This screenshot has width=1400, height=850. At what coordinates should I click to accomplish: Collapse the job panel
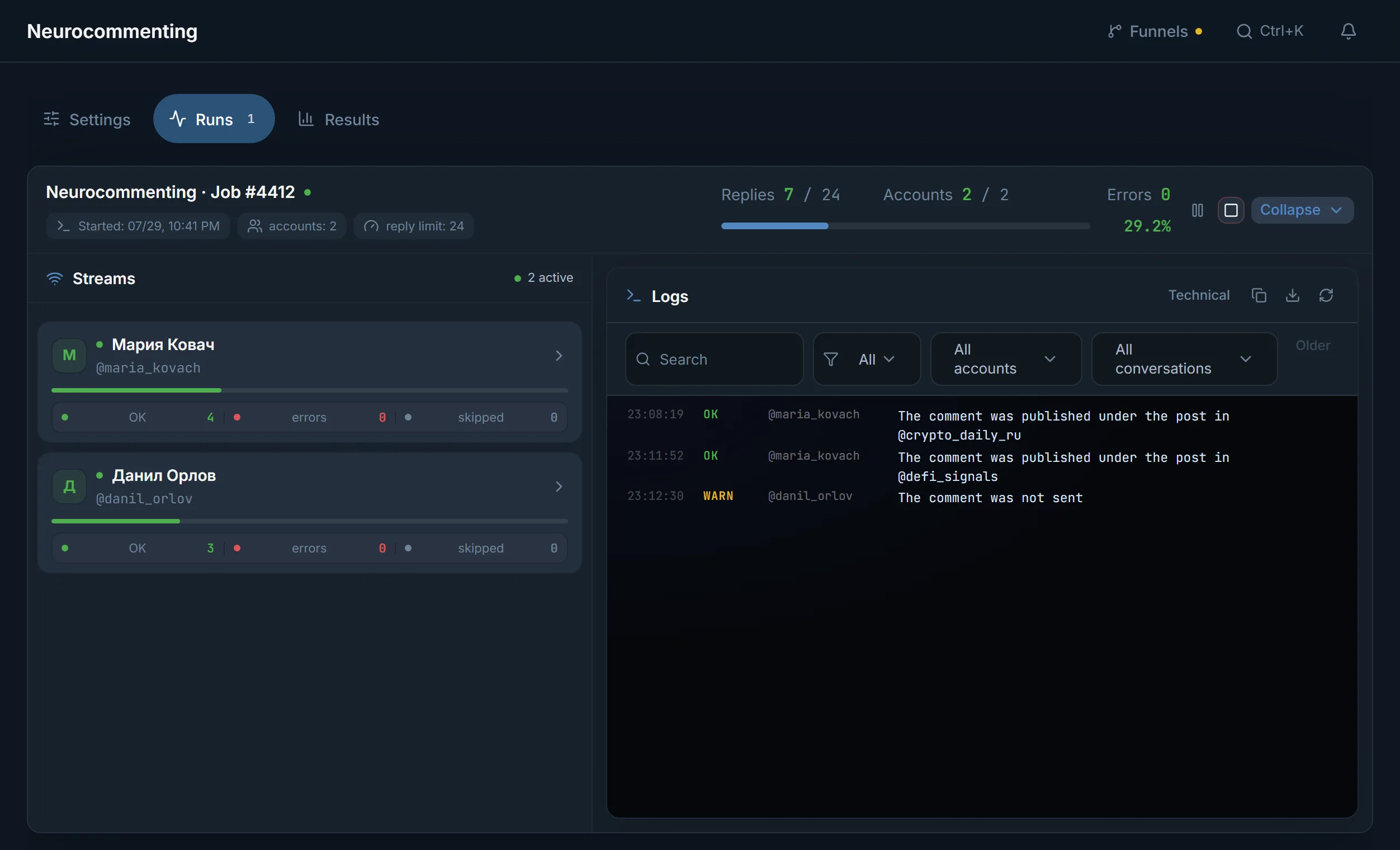click(1302, 210)
